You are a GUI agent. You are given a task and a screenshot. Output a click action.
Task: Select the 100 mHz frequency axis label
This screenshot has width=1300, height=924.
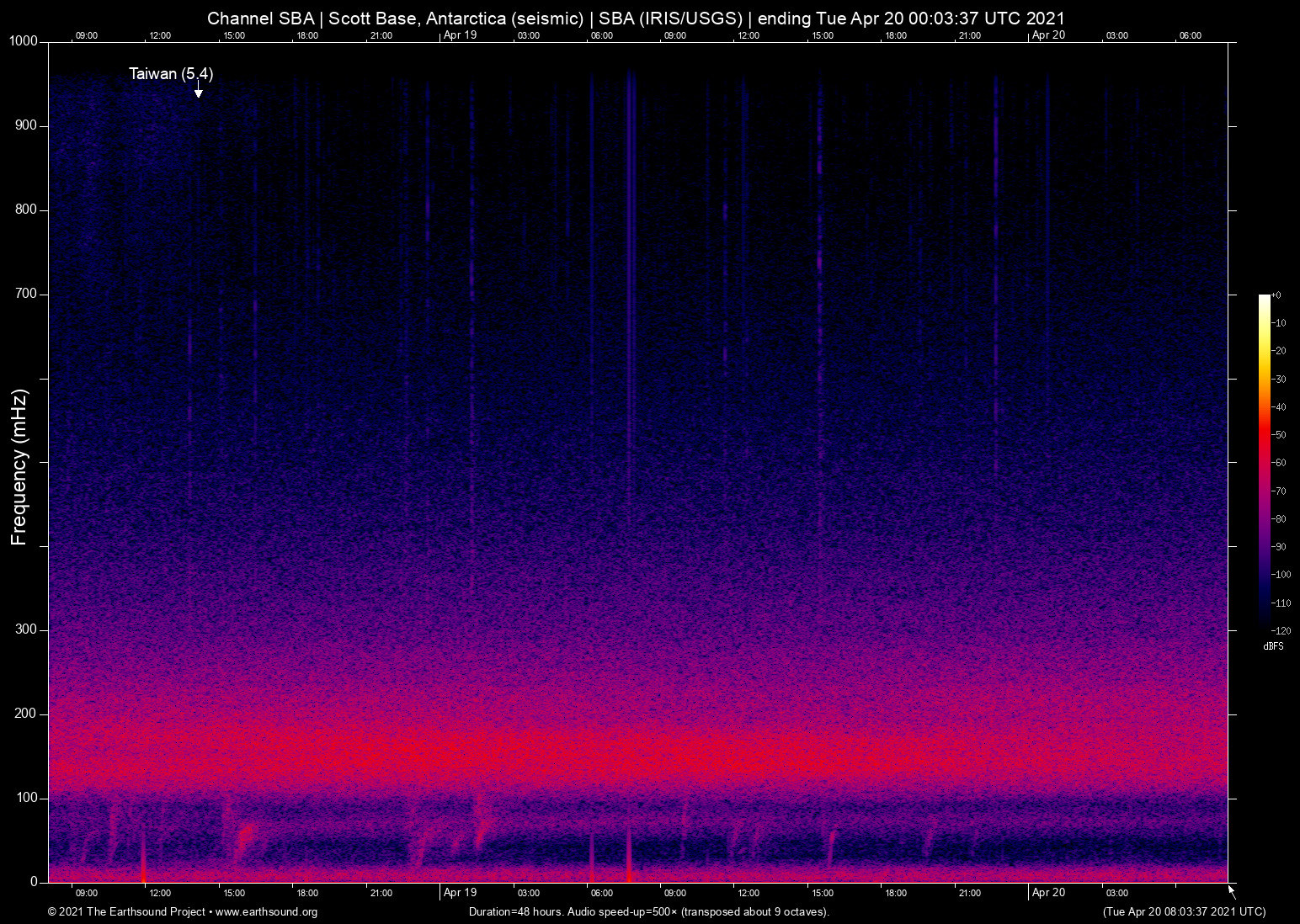coord(26,798)
